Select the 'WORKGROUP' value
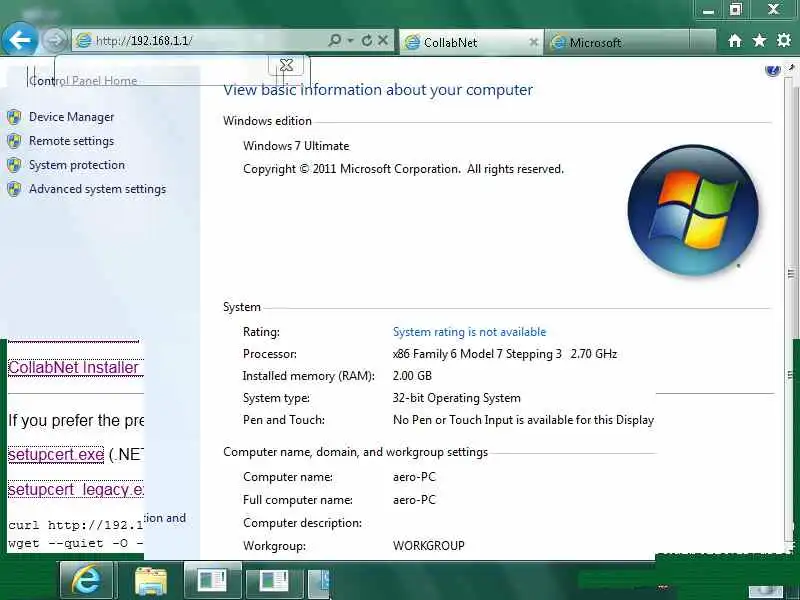Viewport: 800px width, 600px height. tap(429, 545)
